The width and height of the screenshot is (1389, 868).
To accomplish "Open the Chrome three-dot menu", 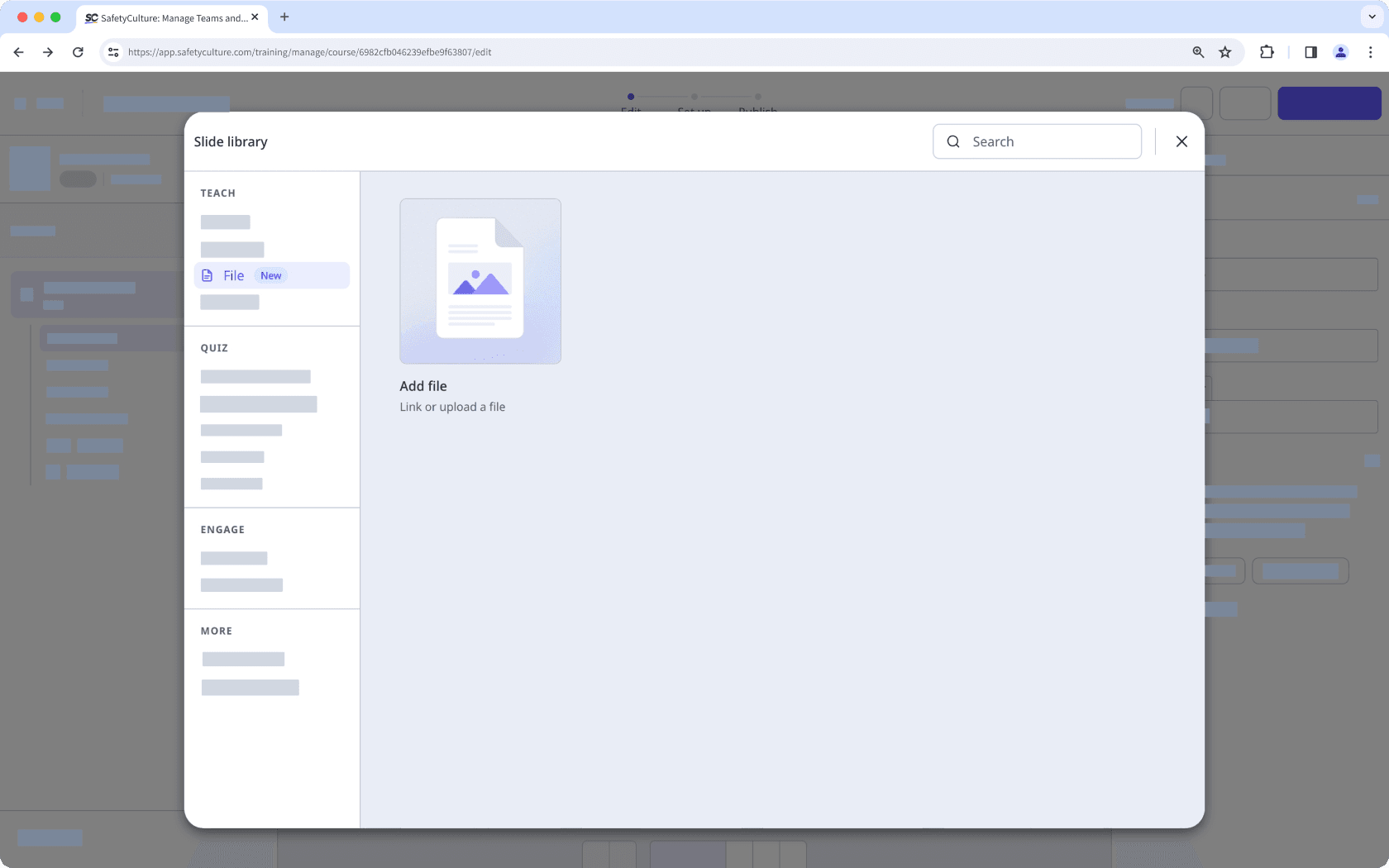I will pyautogui.click(x=1370, y=51).
